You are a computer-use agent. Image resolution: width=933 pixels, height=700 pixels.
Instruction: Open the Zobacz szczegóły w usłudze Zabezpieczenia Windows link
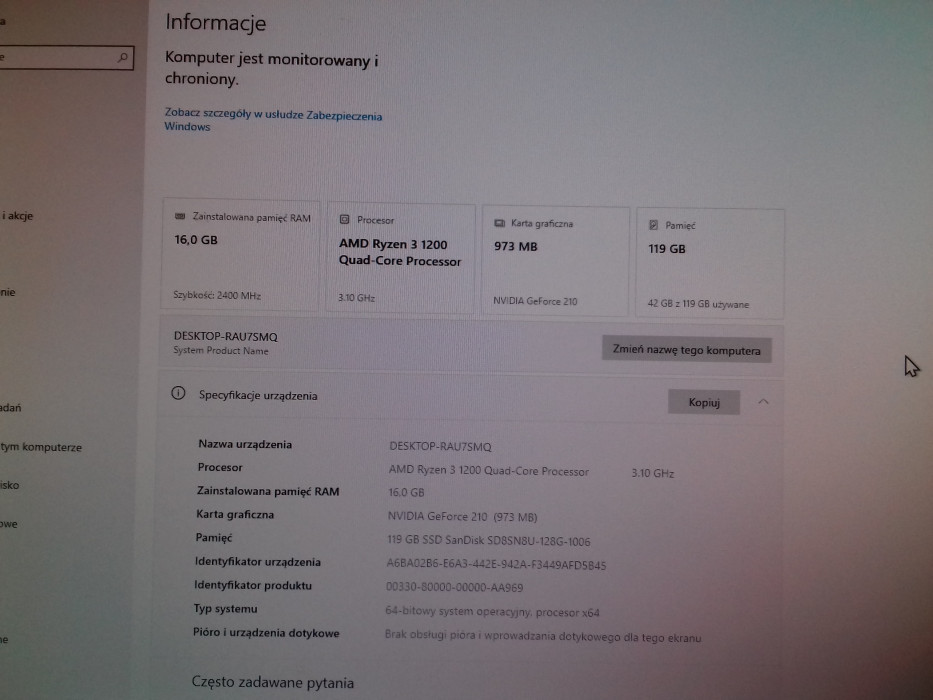tap(273, 120)
